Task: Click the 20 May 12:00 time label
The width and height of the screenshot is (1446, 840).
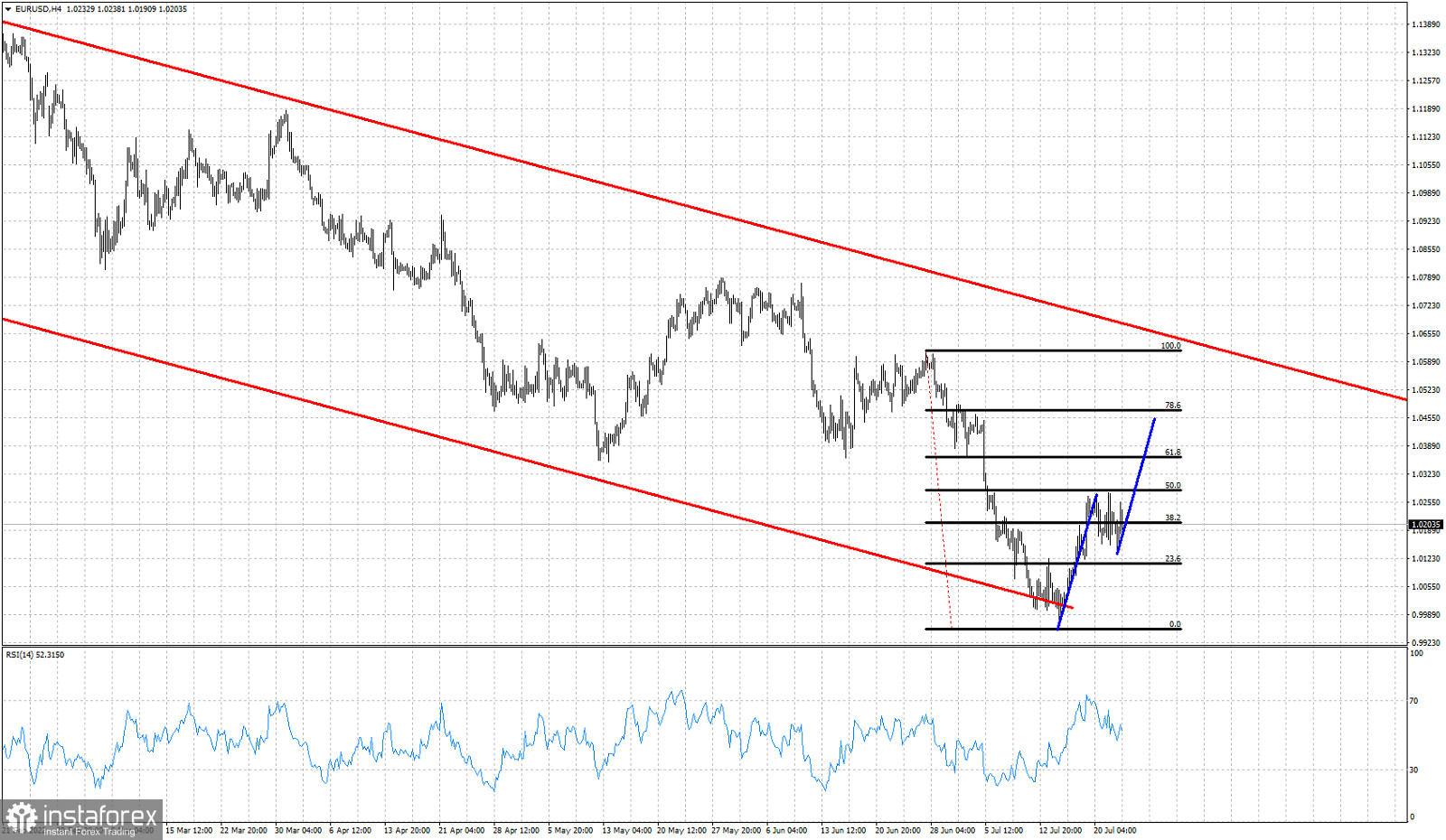Action: [681, 830]
